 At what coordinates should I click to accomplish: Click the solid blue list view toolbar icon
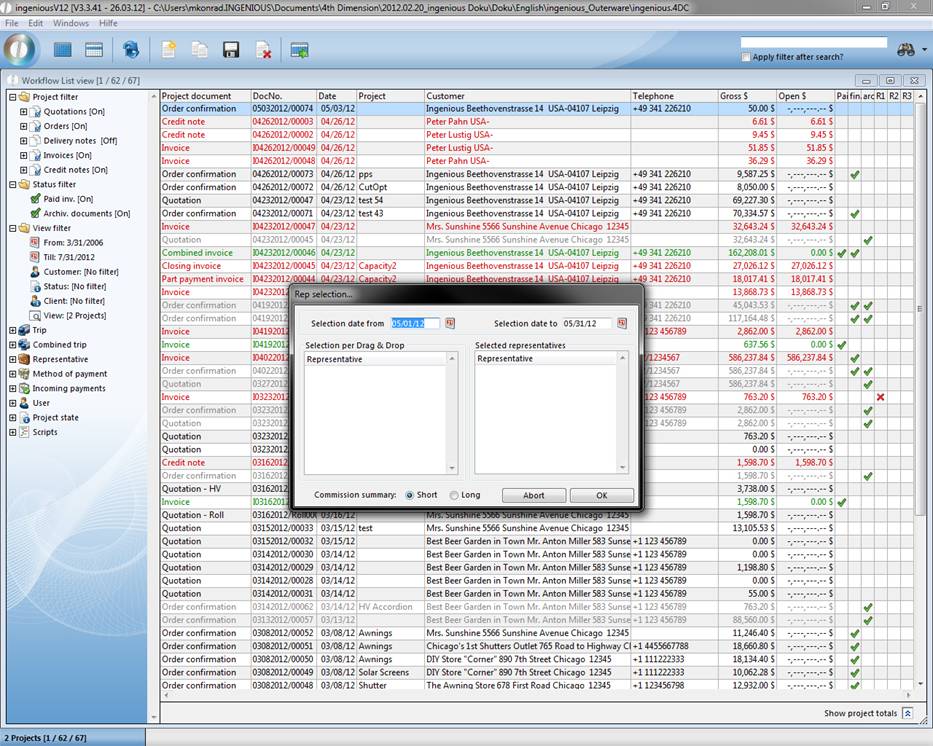pos(63,50)
